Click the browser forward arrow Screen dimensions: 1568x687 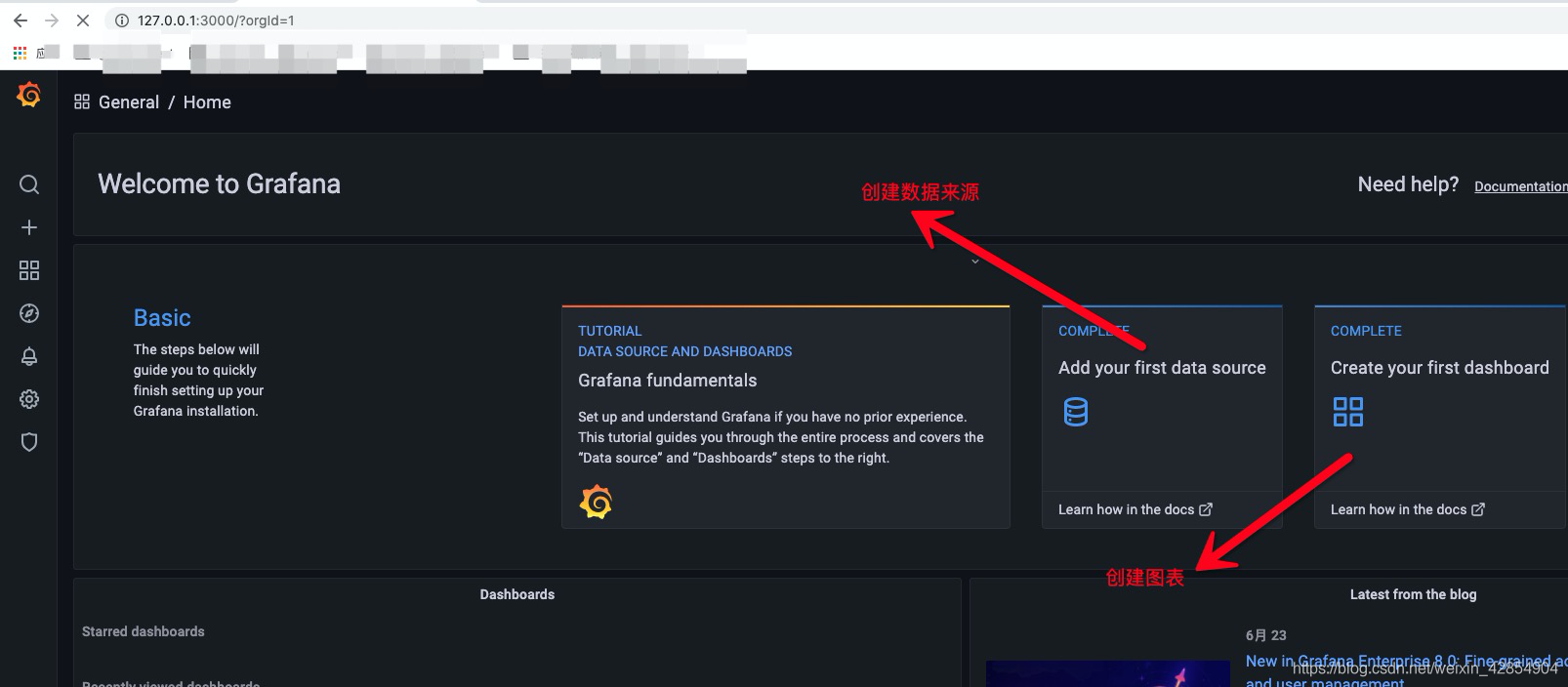click(52, 20)
